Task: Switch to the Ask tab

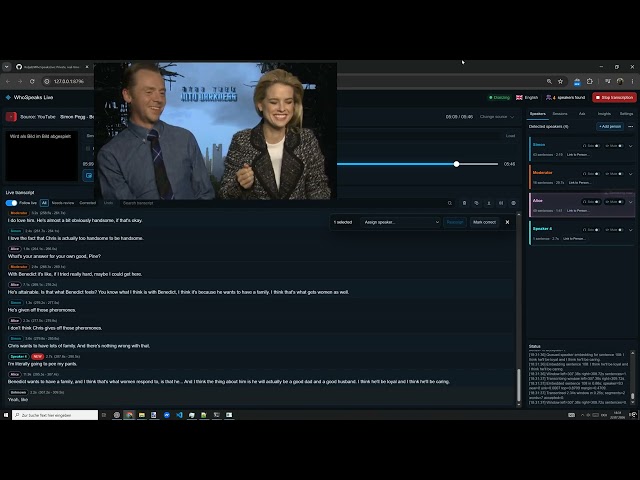Action: click(x=582, y=114)
